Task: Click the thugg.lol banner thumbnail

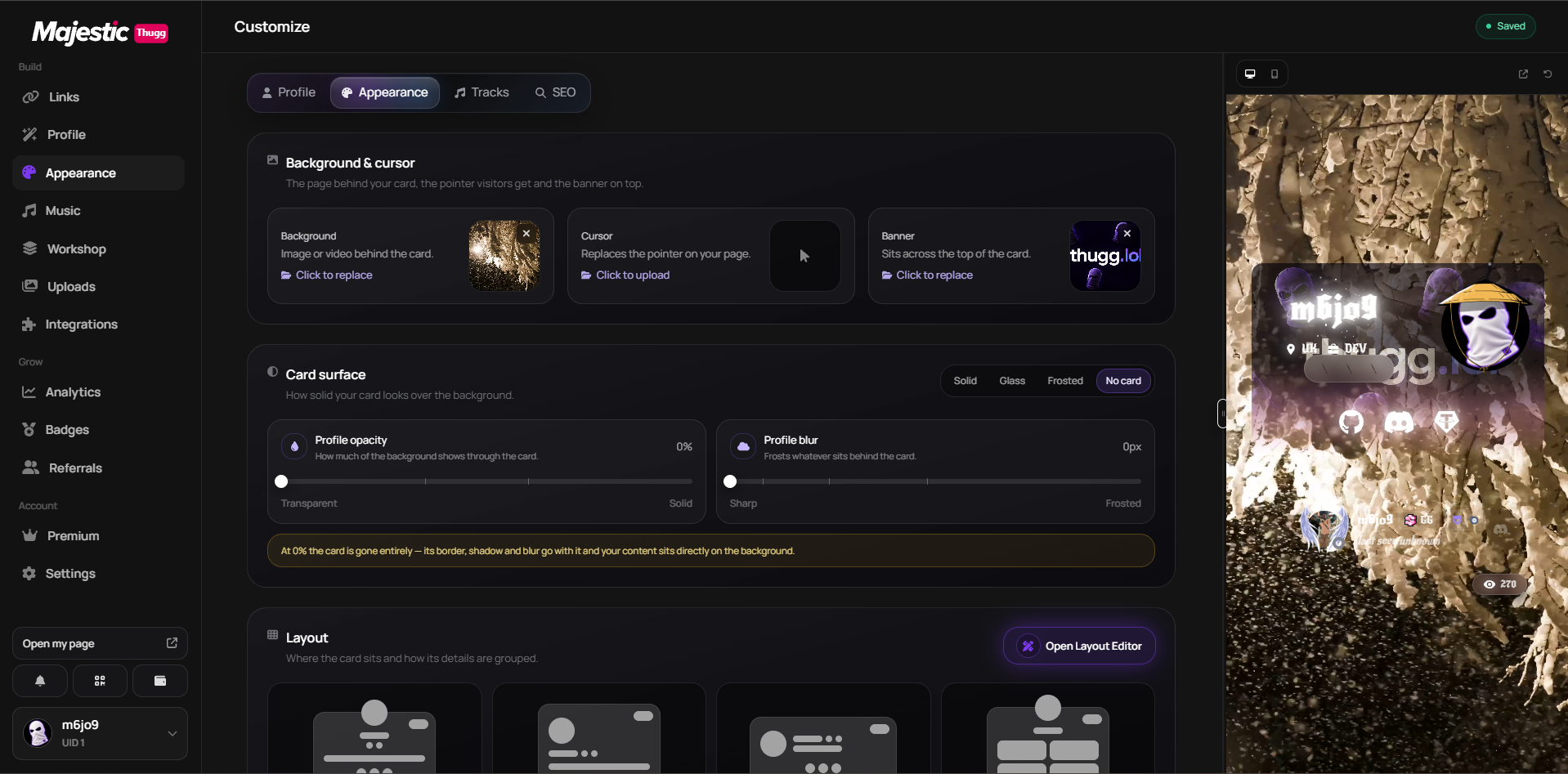Action: coord(1104,256)
